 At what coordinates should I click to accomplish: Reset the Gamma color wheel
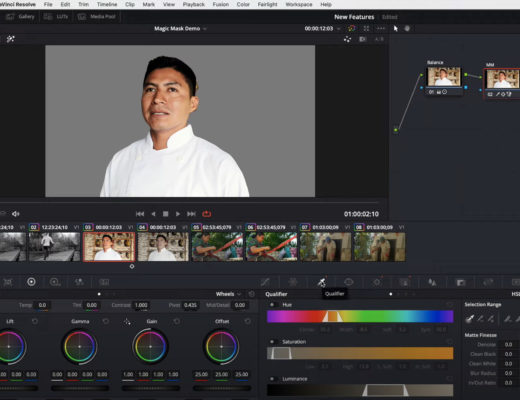tap(106, 321)
